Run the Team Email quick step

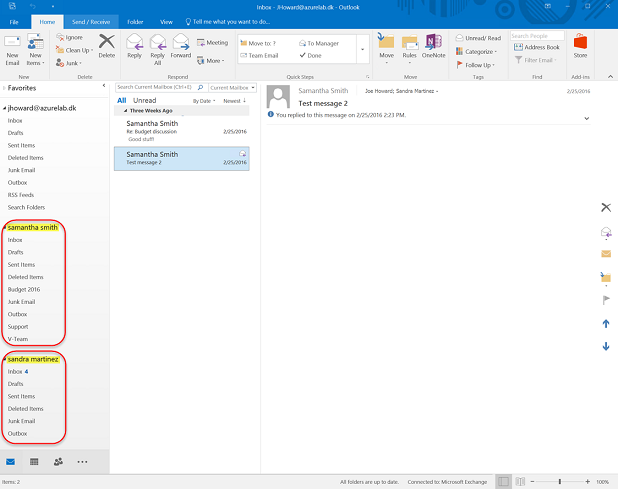[259, 56]
